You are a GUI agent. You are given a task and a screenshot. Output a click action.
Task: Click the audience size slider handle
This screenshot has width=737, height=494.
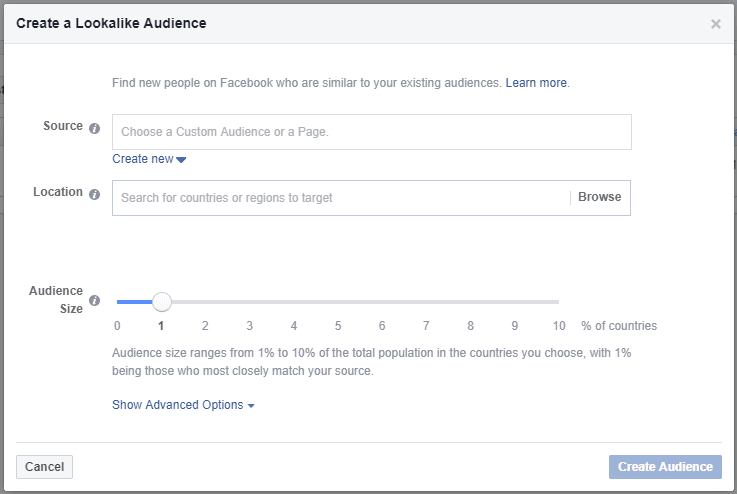pos(162,302)
